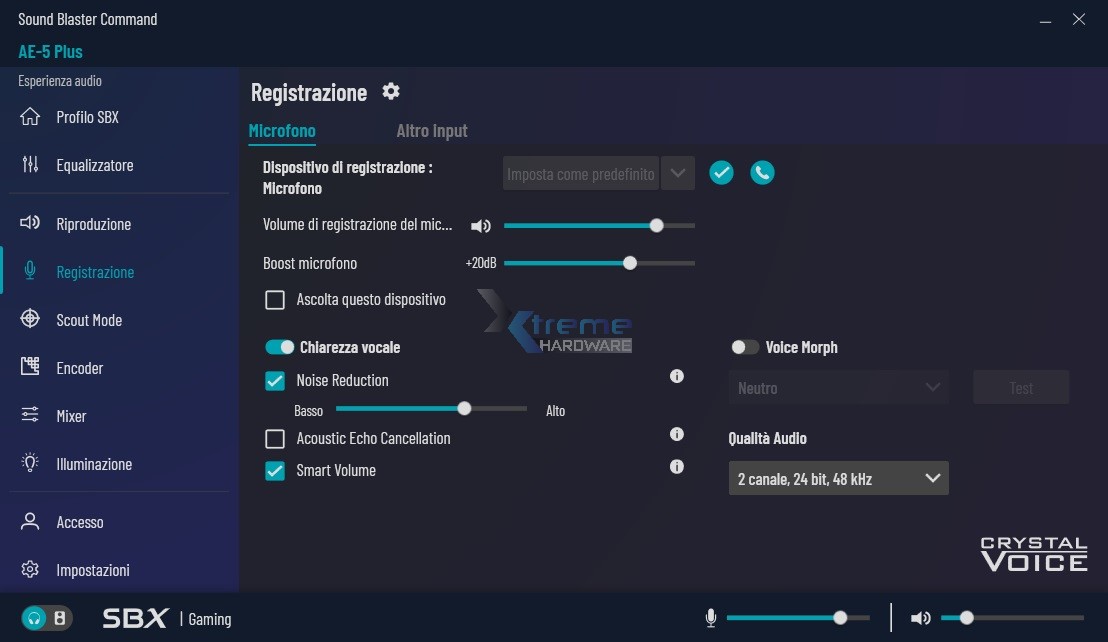Toggle the headphone/speaker output switch
This screenshot has width=1108, height=642.
[47, 618]
